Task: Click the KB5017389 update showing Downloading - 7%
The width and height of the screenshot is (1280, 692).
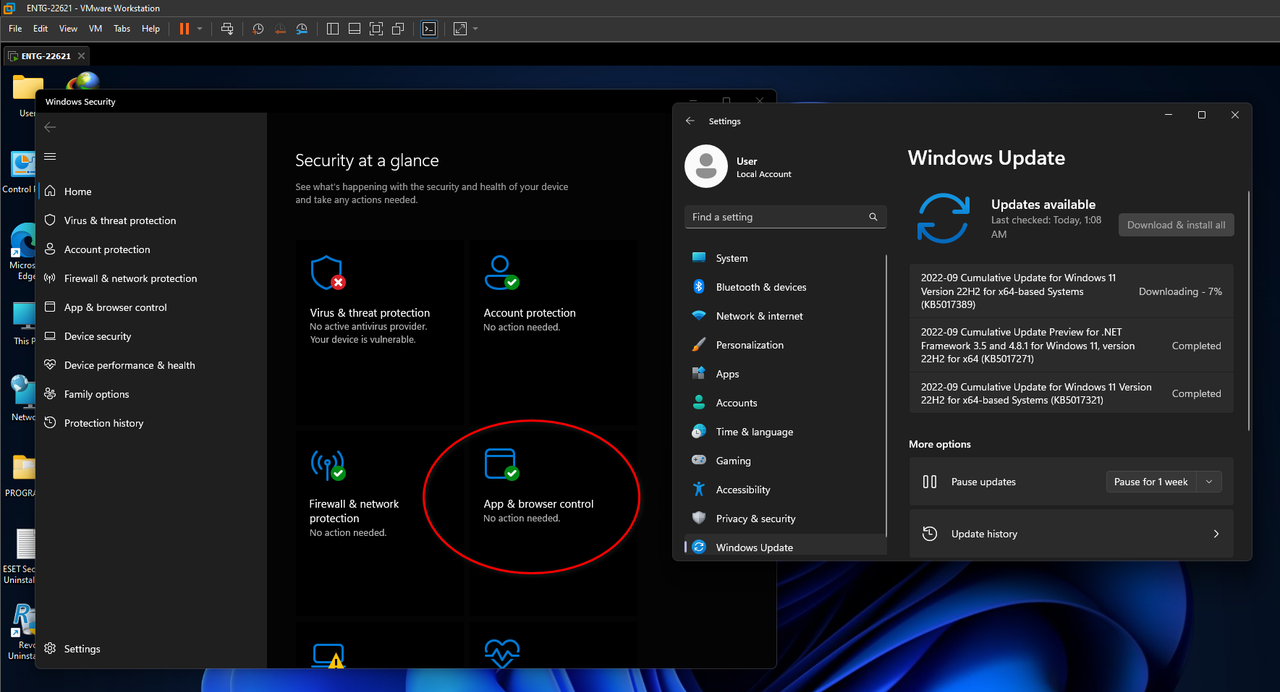Action: pyautogui.click(x=1071, y=291)
